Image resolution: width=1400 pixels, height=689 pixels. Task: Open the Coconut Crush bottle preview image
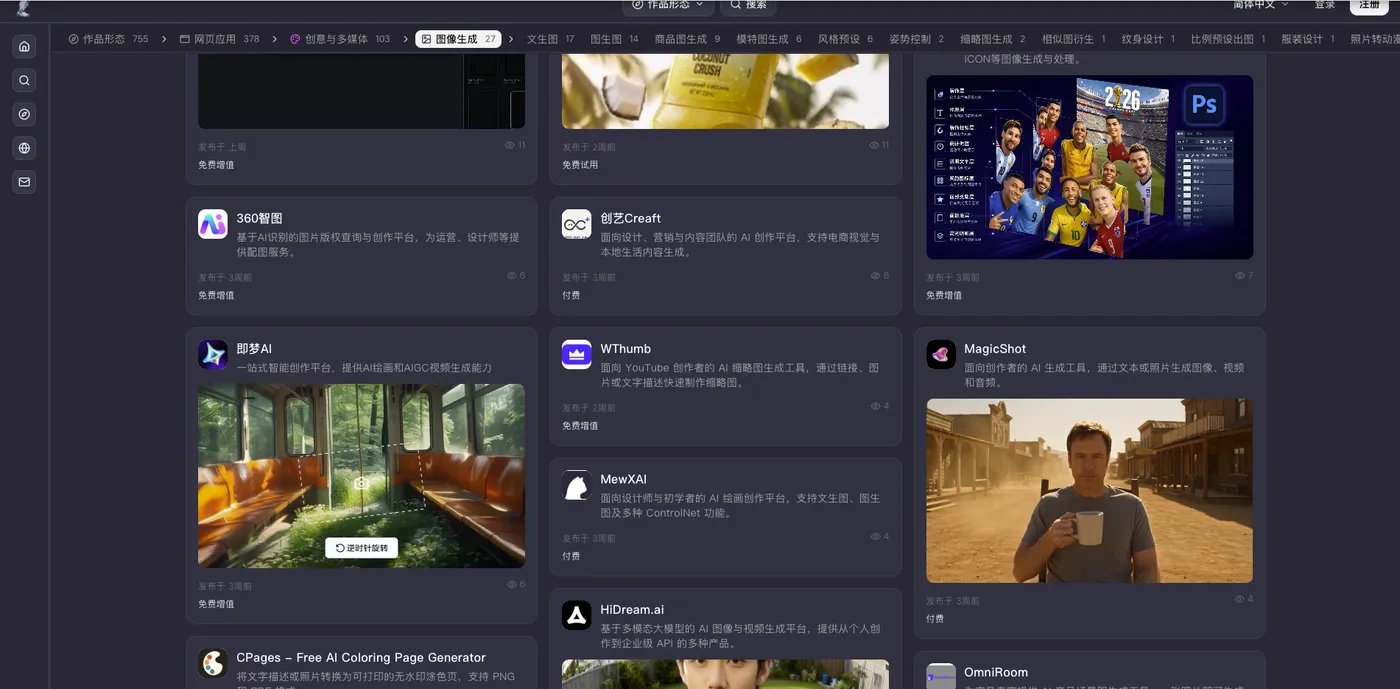[725, 91]
